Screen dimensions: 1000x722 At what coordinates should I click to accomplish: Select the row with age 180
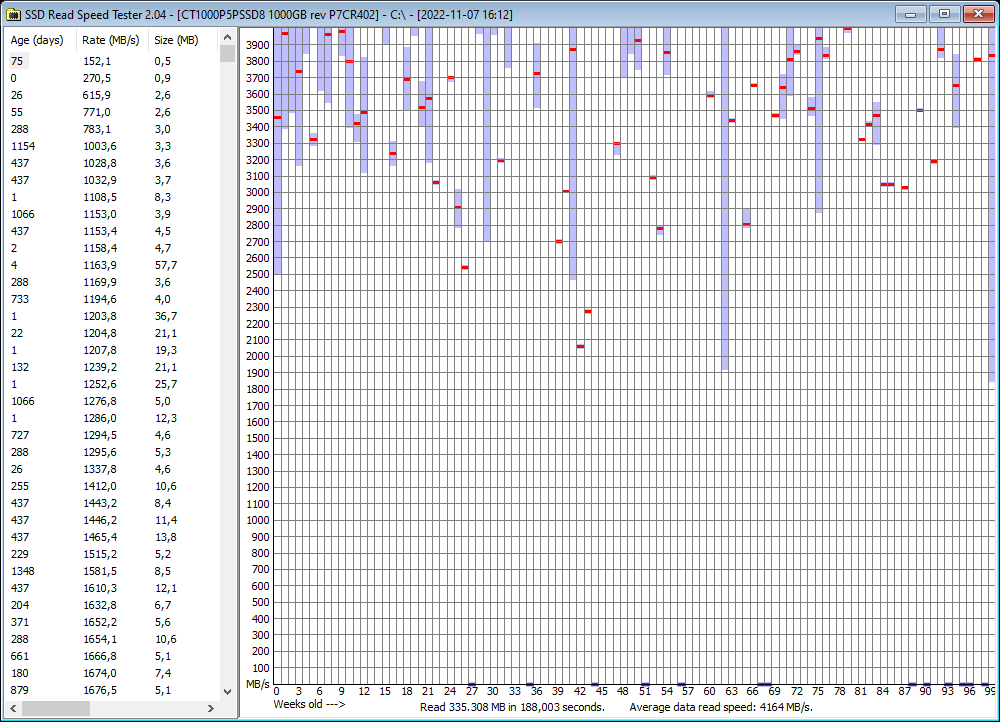[x=112, y=674]
